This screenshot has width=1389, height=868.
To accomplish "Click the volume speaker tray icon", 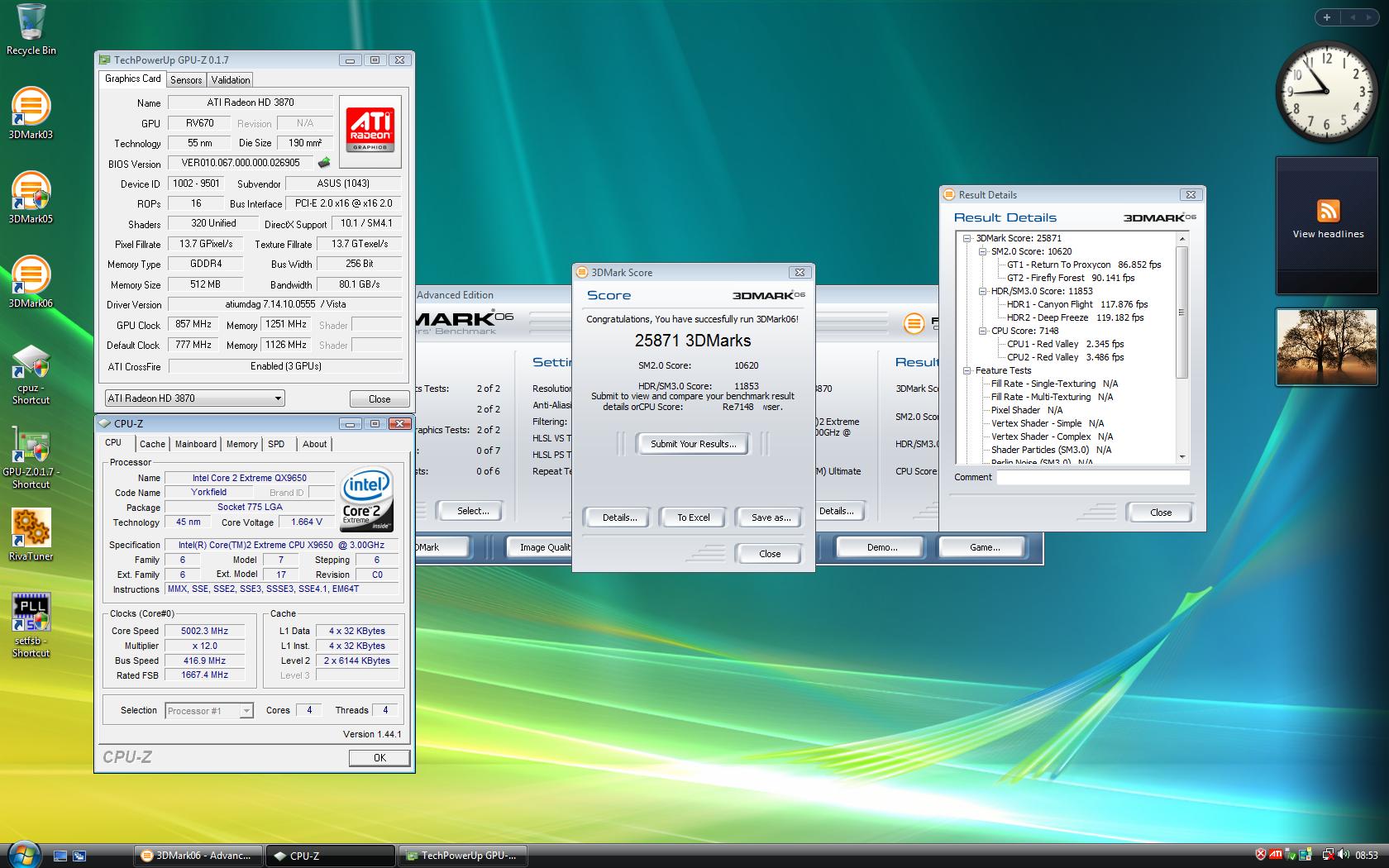I will point(1344,855).
